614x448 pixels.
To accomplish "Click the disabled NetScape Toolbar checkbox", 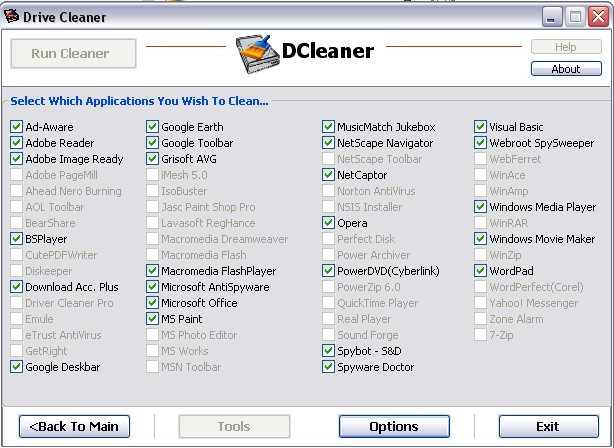I will 328,159.
